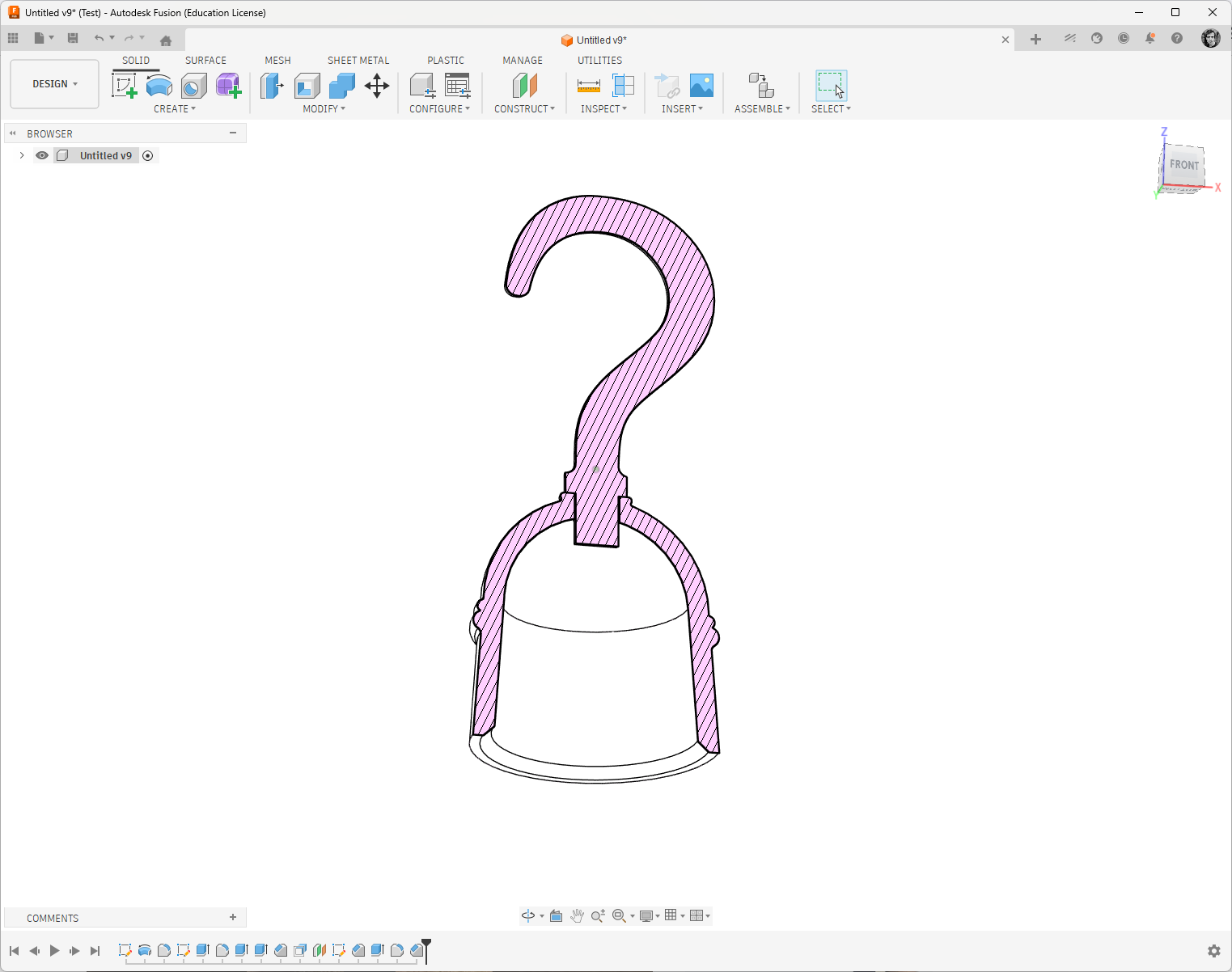The width and height of the screenshot is (1232, 972).
Task: Expand the Comments panel with plus
Action: pos(233,917)
